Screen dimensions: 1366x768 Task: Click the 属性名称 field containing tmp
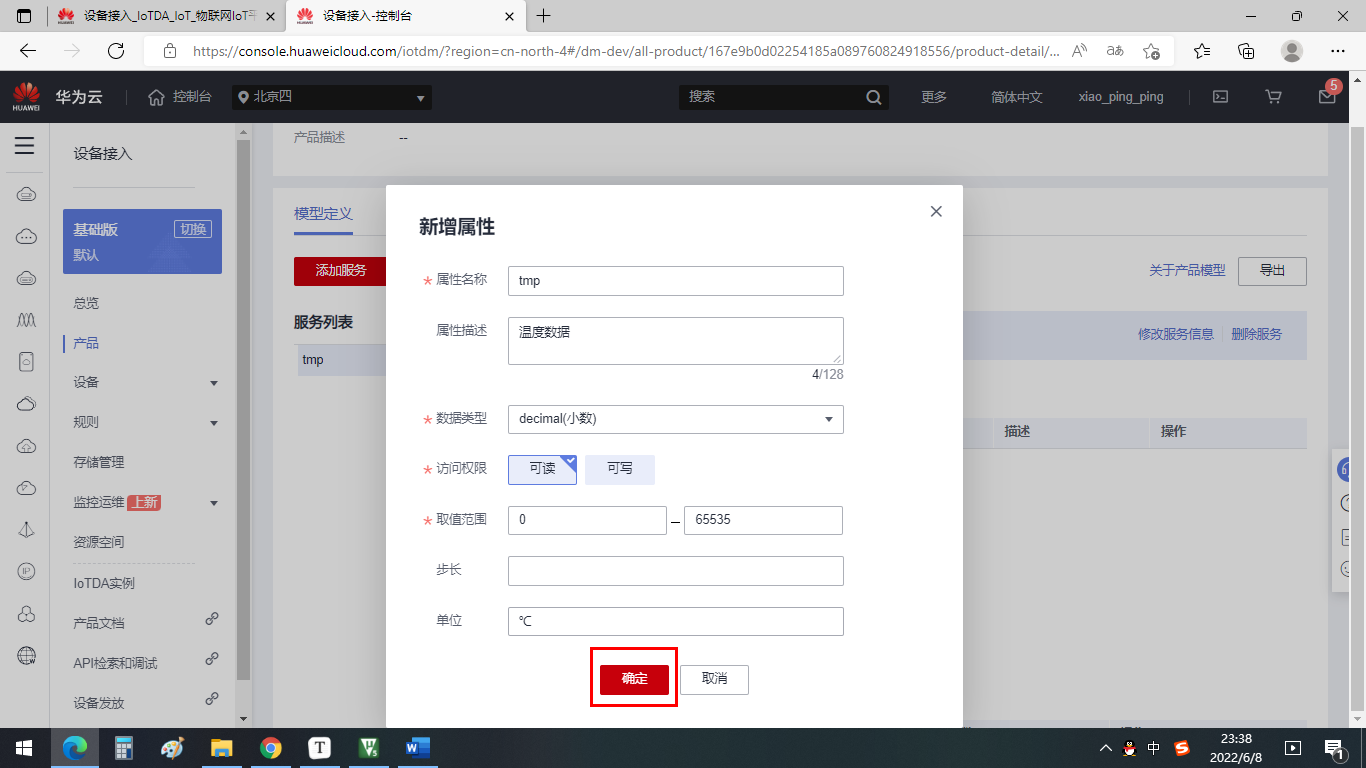pos(676,281)
